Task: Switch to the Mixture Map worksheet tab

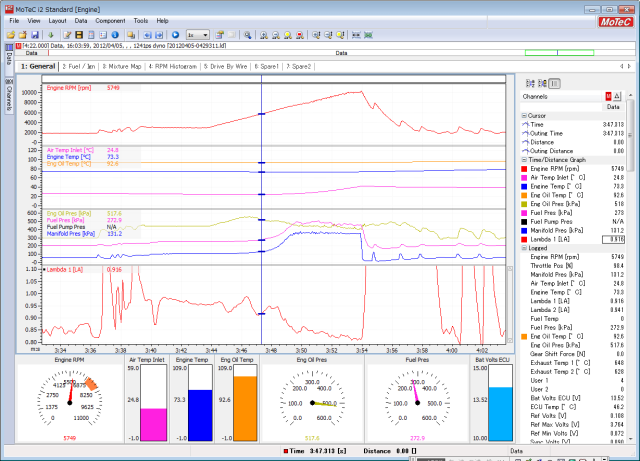Action: click(122, 67)
